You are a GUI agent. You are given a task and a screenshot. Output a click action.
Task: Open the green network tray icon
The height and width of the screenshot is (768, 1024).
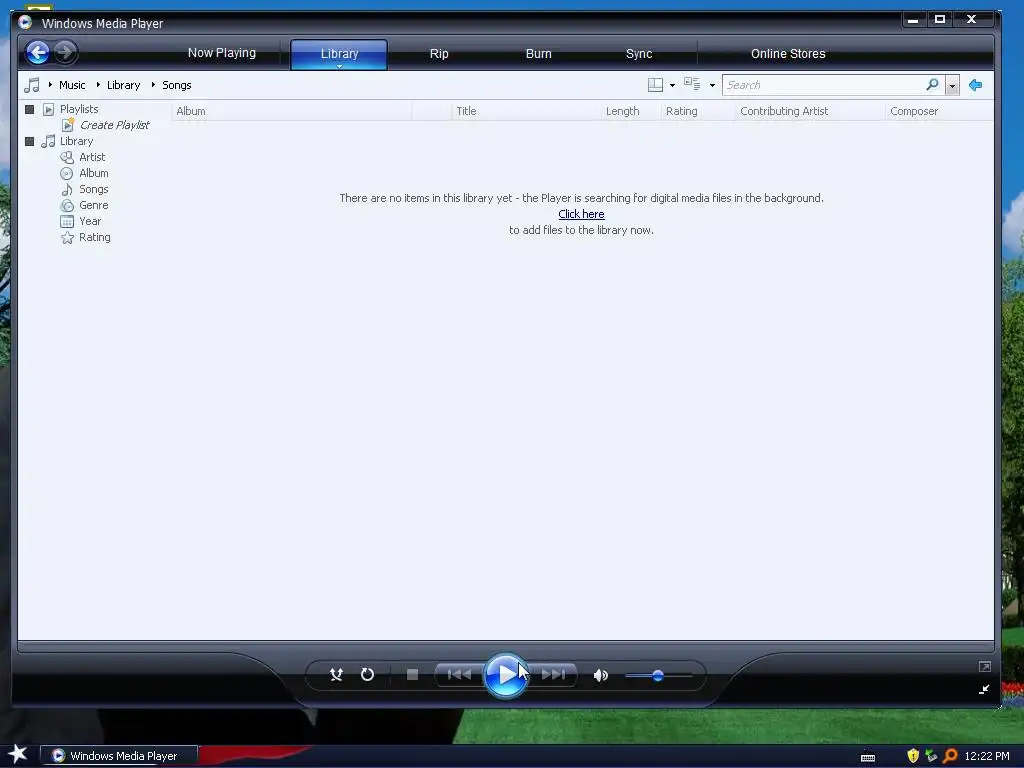931,756
